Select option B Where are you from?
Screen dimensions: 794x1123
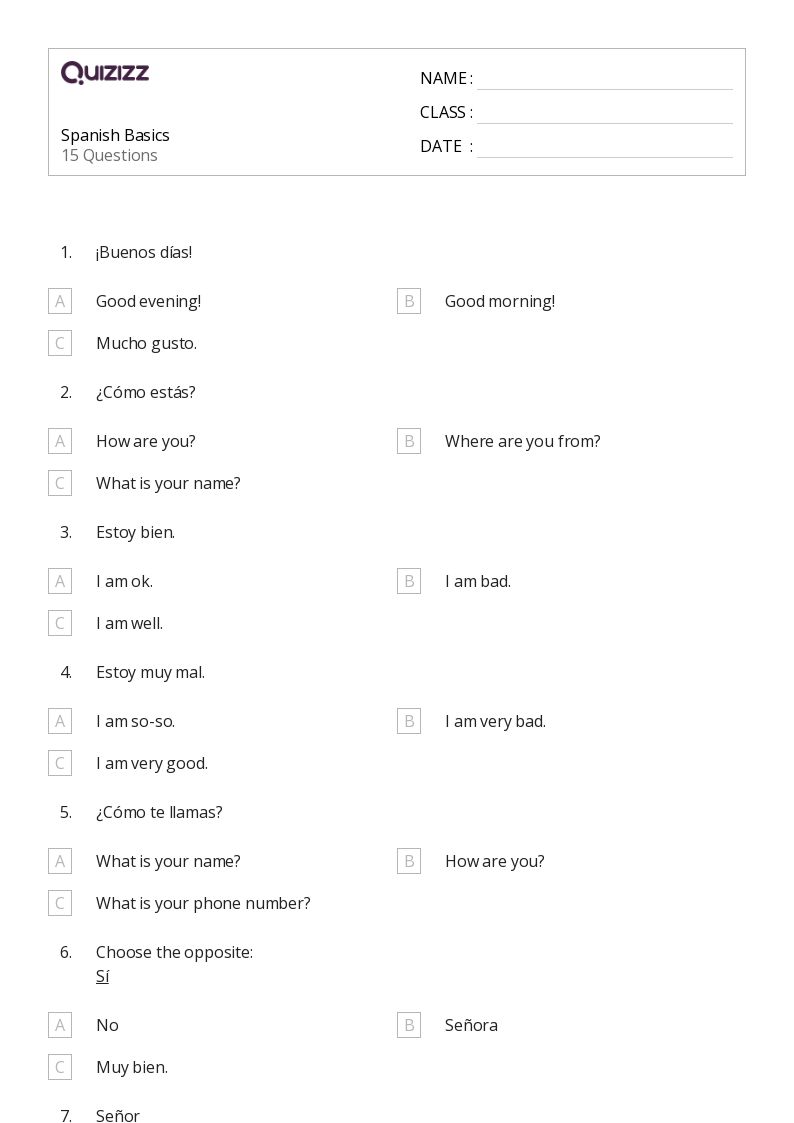[x=409, y=441]
